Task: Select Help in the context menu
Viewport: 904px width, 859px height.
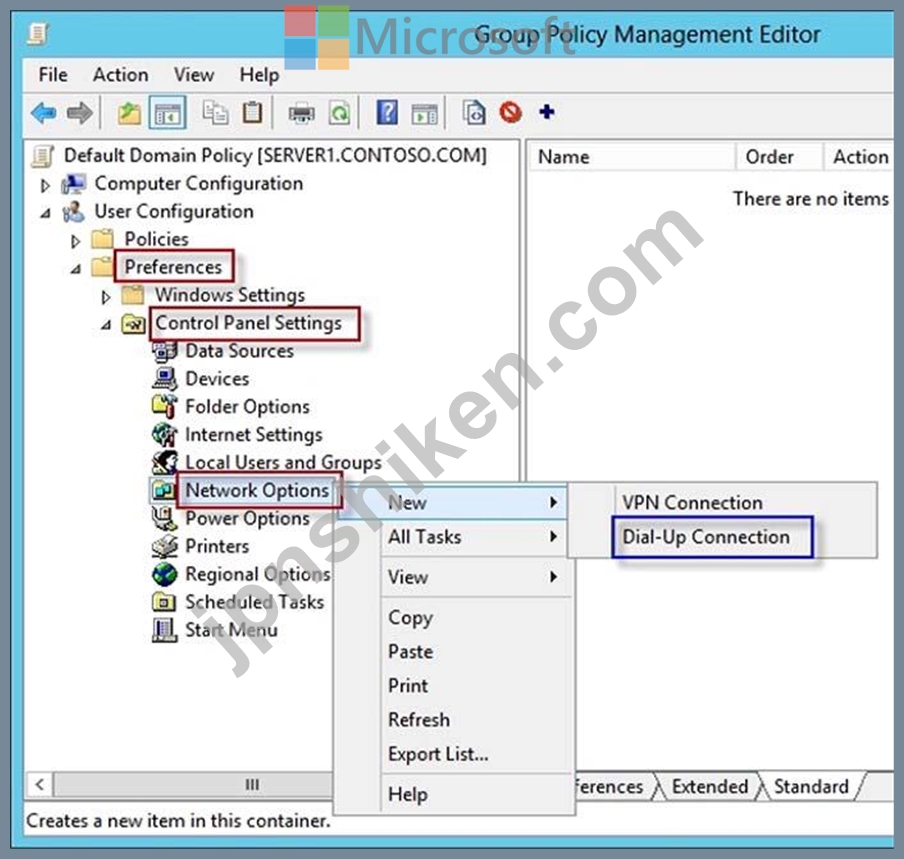Action: point(408,794)
